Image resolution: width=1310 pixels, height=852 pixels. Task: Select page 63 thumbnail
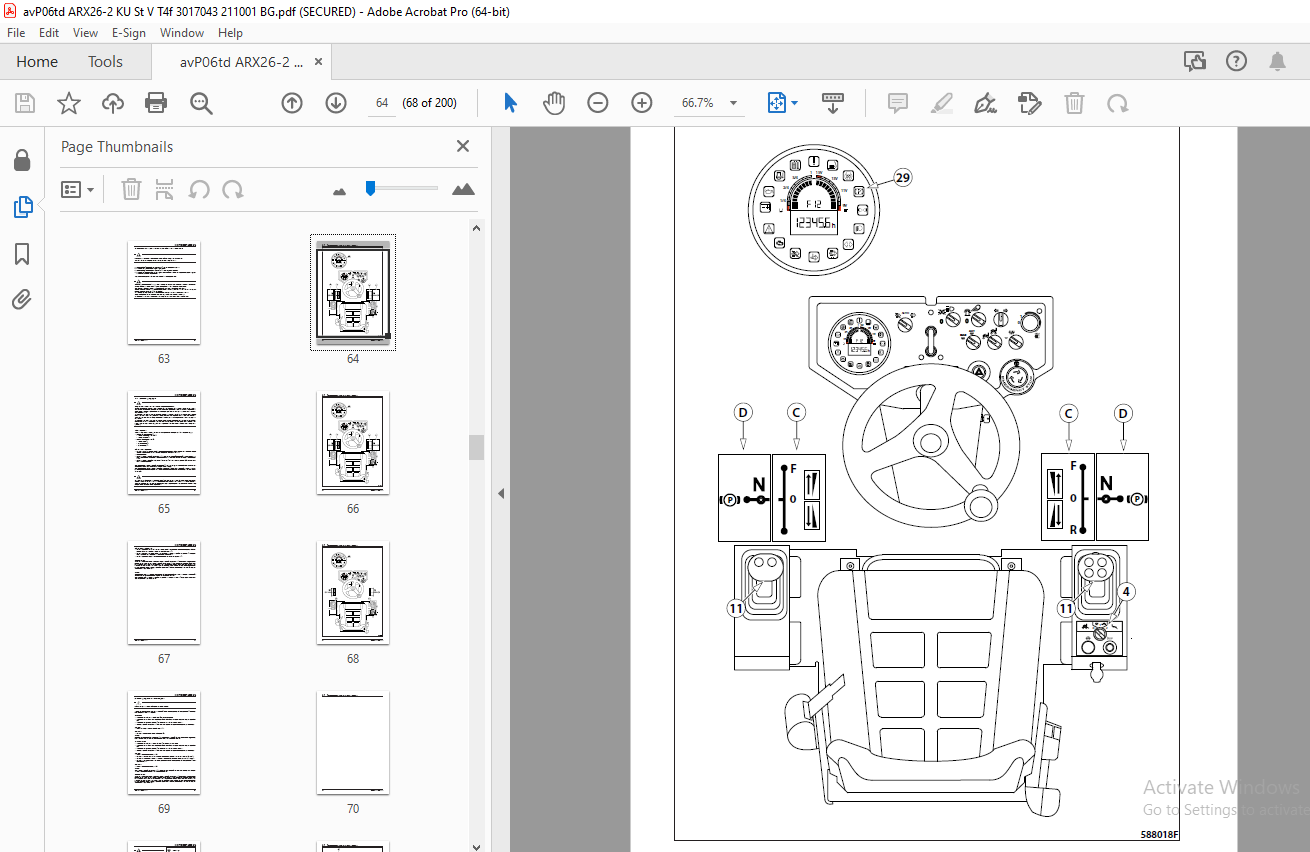[164, 293]
